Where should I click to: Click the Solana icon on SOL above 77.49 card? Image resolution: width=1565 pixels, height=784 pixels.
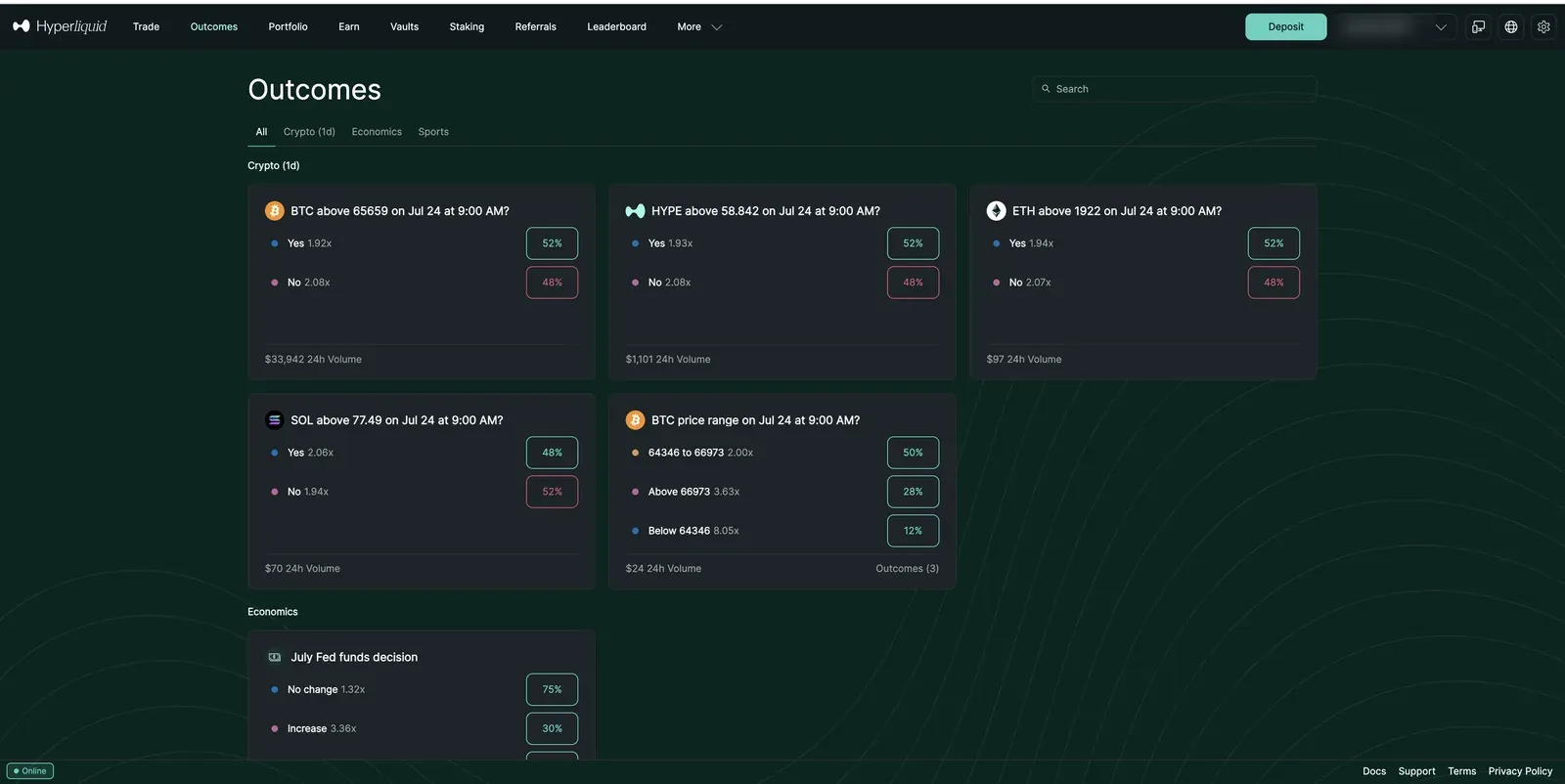(275, 420)
